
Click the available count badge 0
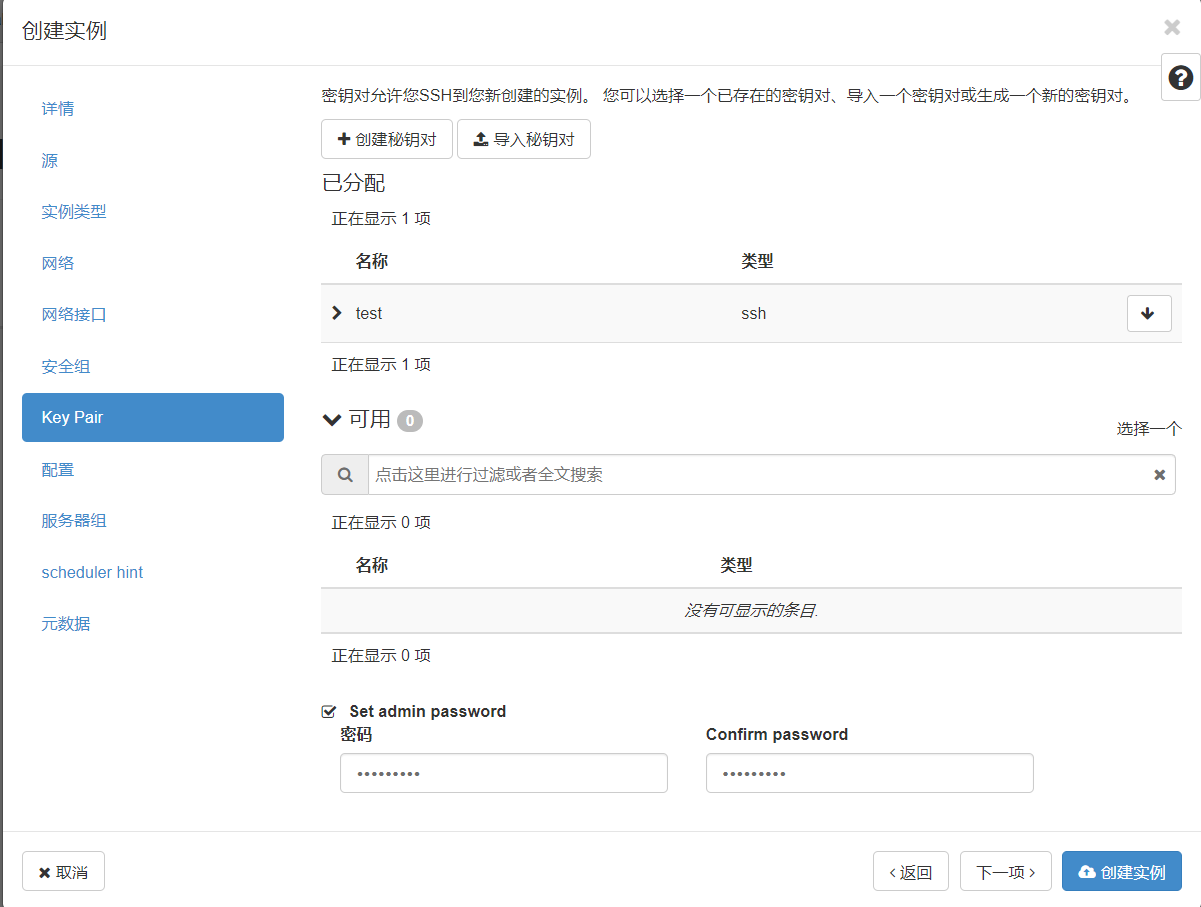[x=410, y=421]
